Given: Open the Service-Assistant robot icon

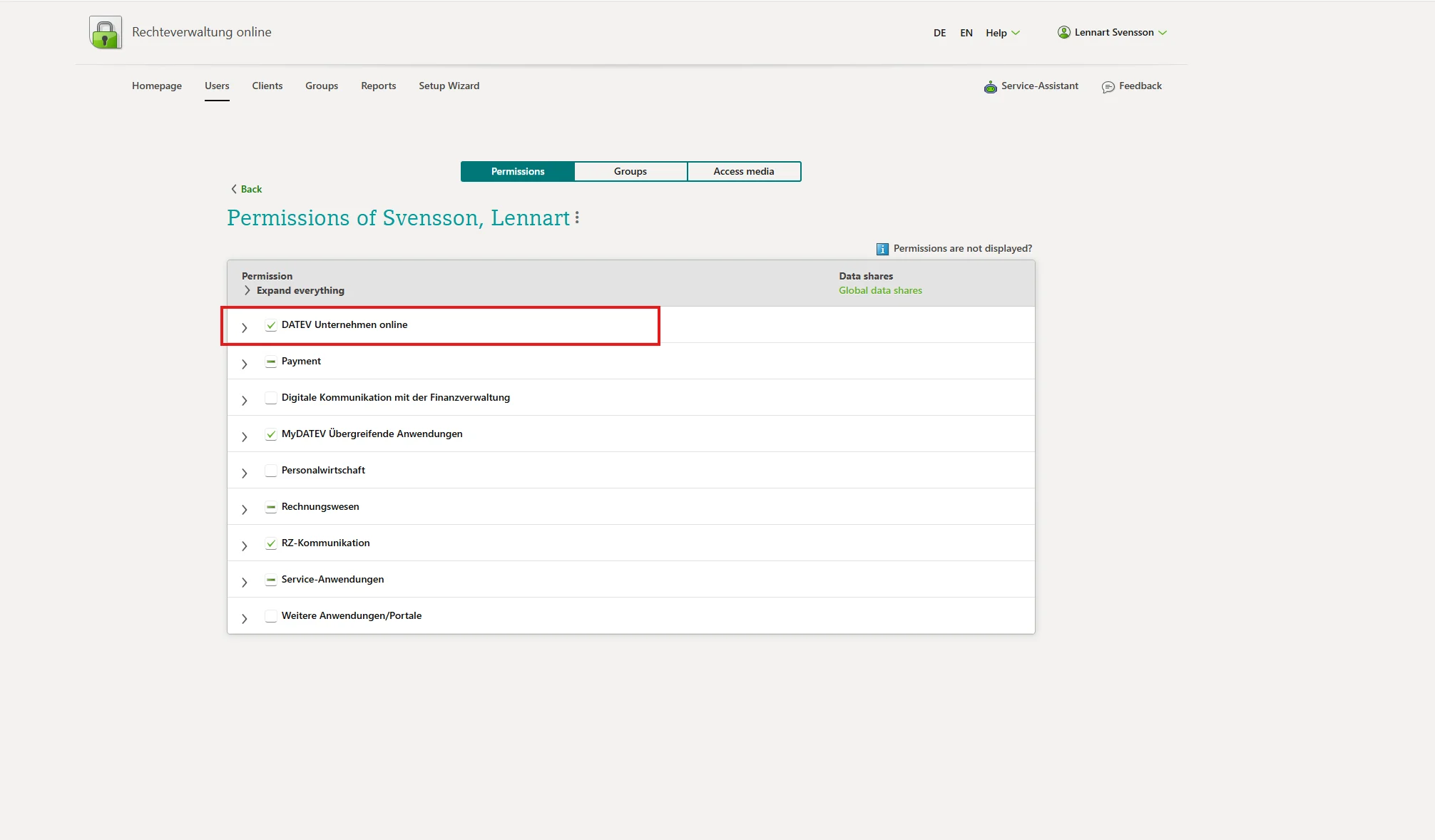Looking at the screenshot, I should 990,86.
